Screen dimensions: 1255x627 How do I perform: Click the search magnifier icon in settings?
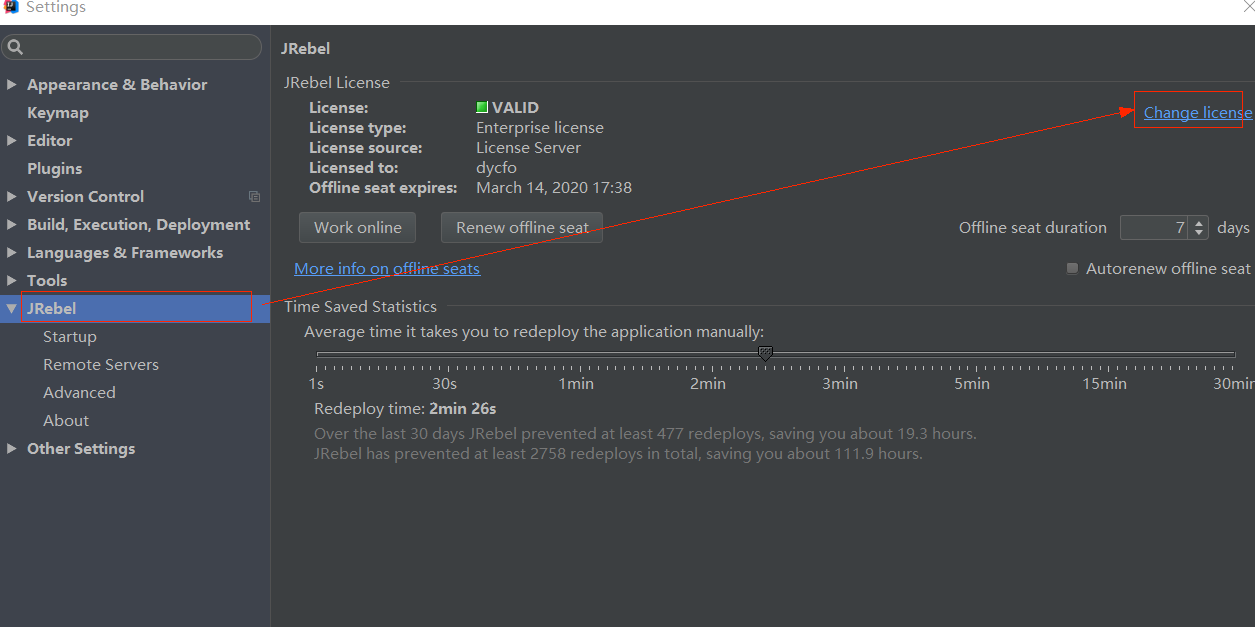[x=15, y=47]
